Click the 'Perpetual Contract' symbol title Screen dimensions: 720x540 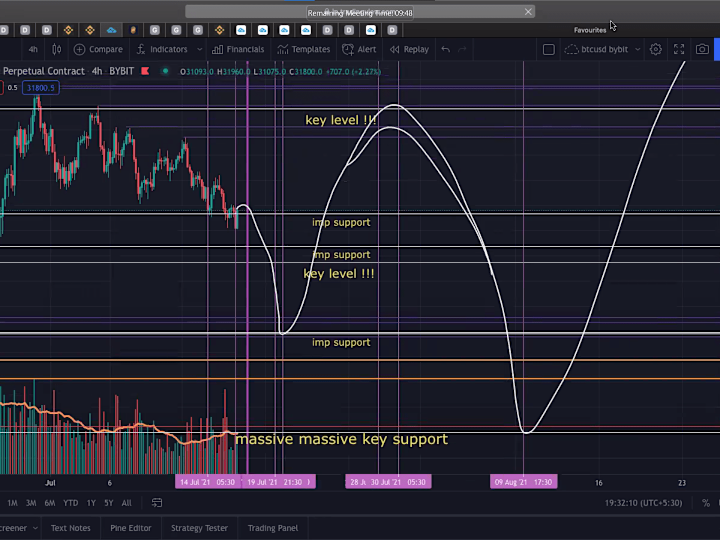44,71
